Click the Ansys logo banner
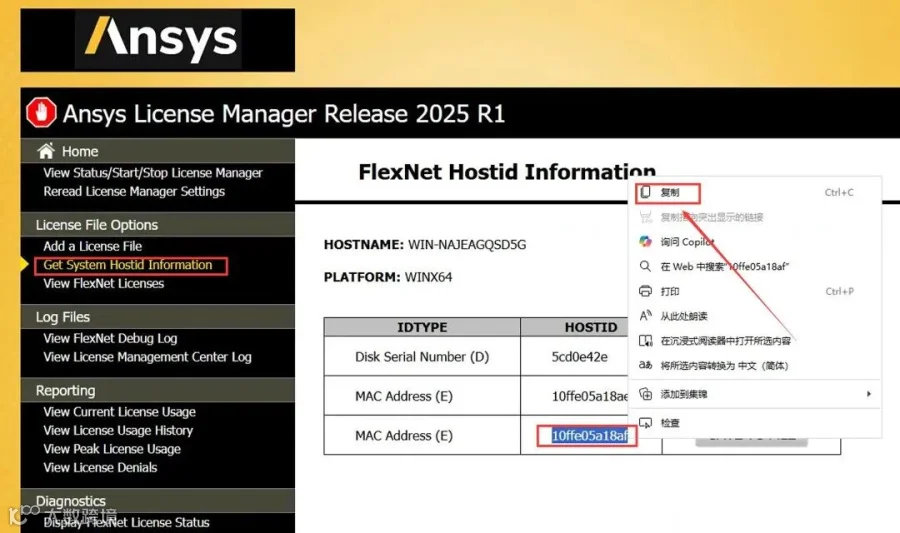The height and width of the screenshot is (533, 900). pyautogui.click(x=158, y=40)
